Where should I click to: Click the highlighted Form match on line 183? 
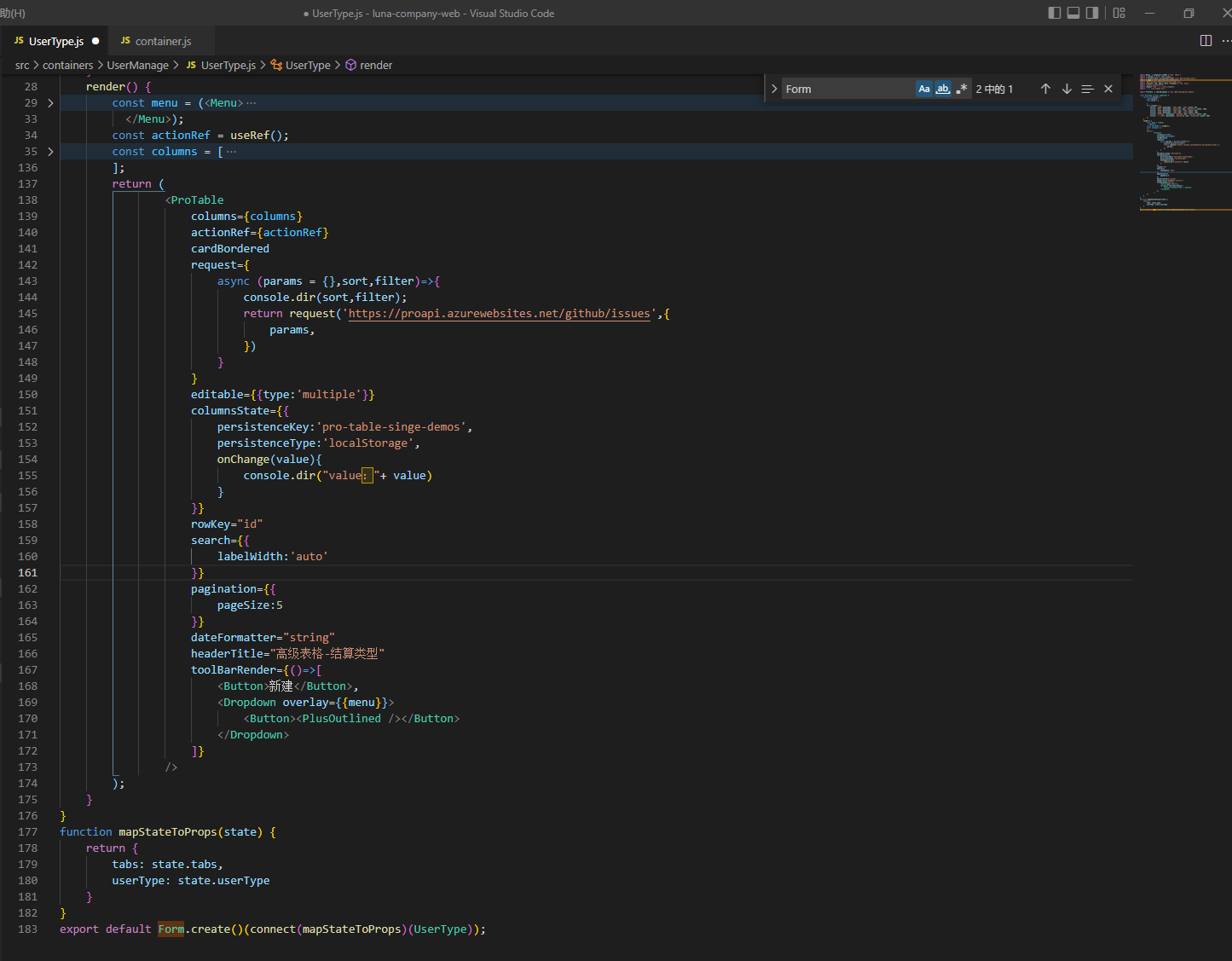click(x=171, y=929)
